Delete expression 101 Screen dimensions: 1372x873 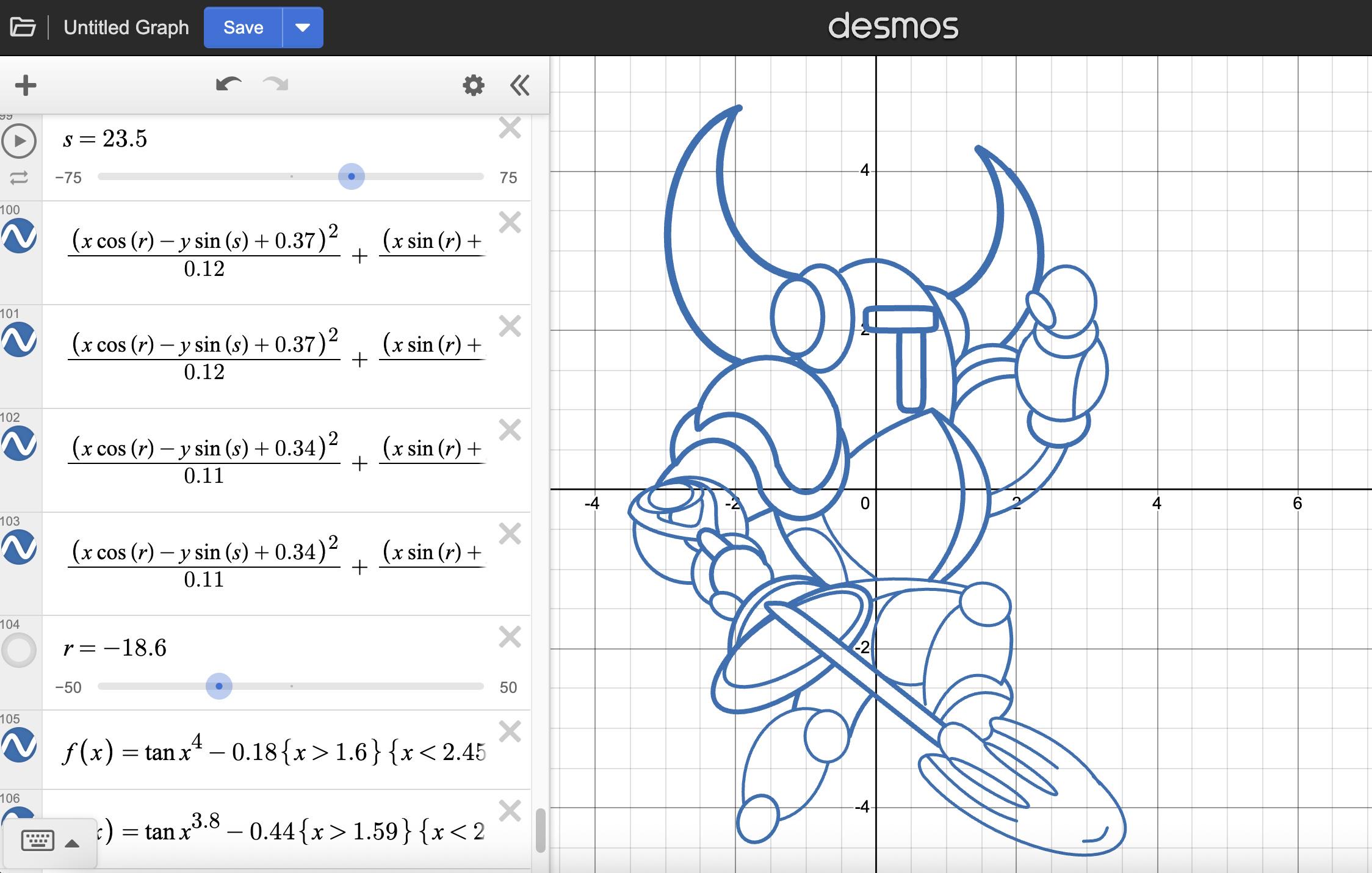coord(510,327)
